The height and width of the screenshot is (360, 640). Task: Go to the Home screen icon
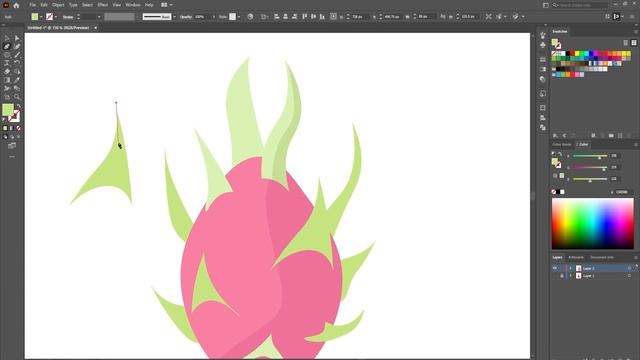pyautogui.click(x=16, y=5)
